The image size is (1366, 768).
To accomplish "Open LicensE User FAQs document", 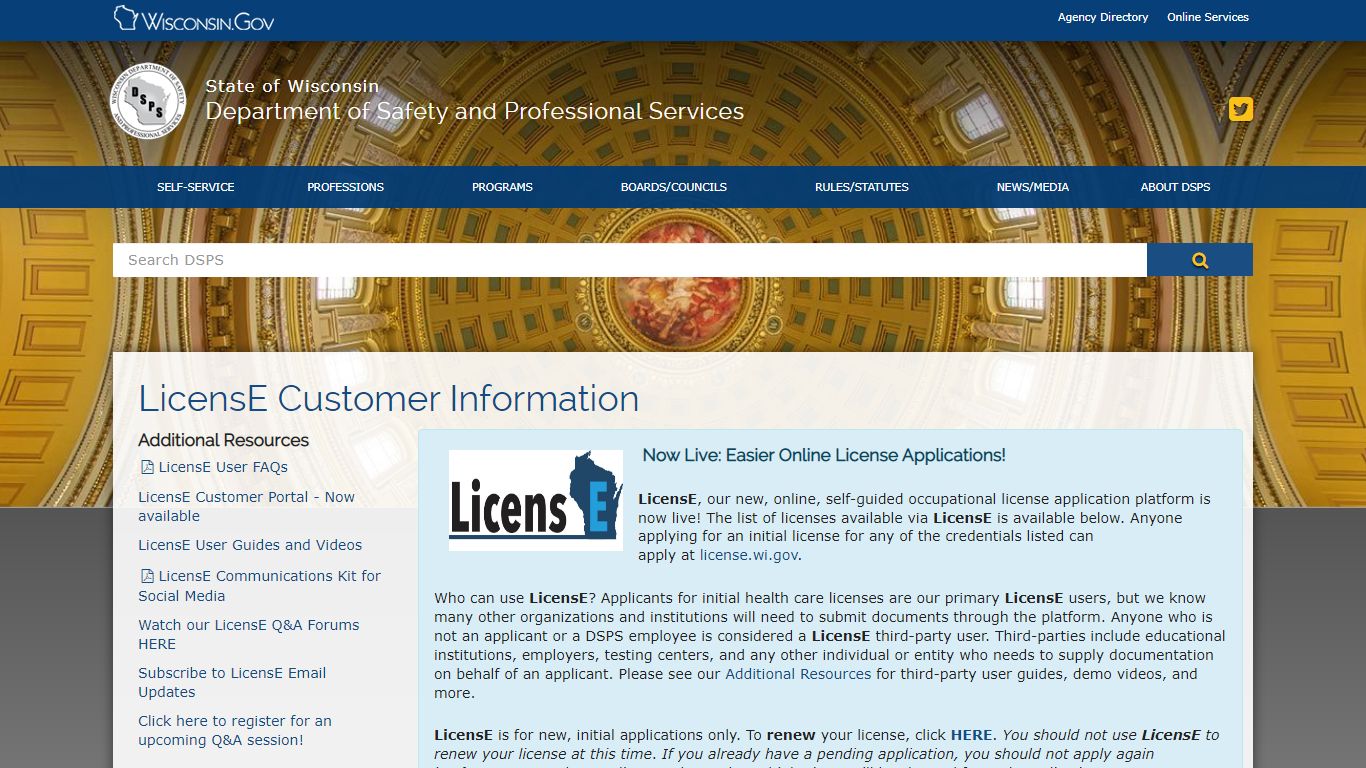I will coord(223,467).
